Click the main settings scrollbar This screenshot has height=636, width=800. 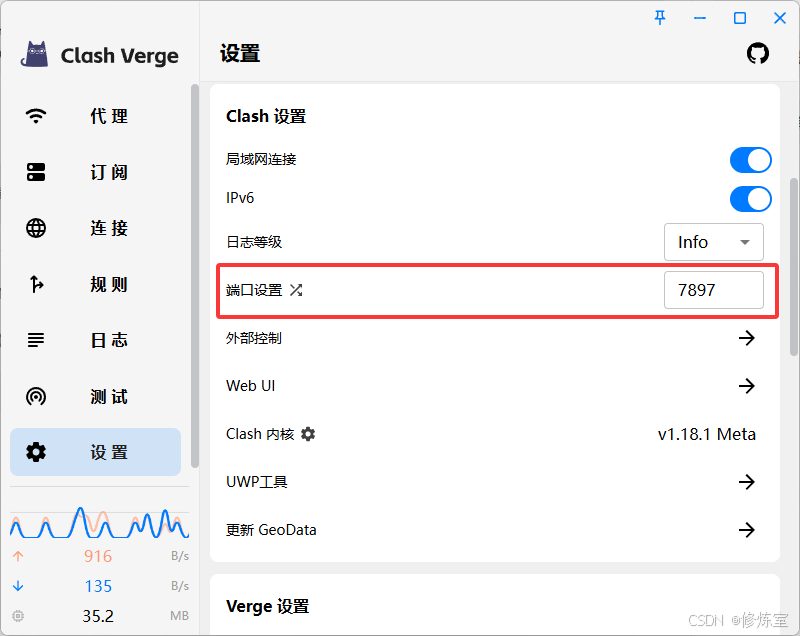[794, 267]
